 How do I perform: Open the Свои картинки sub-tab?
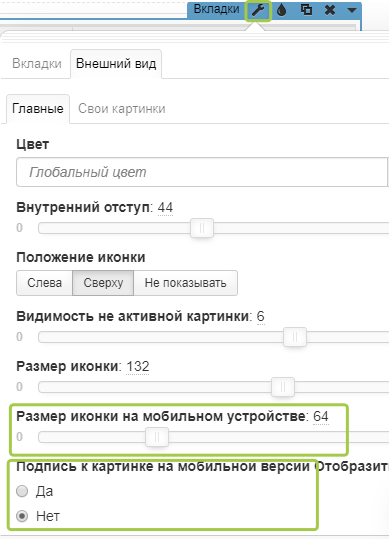tap(122, 109)
